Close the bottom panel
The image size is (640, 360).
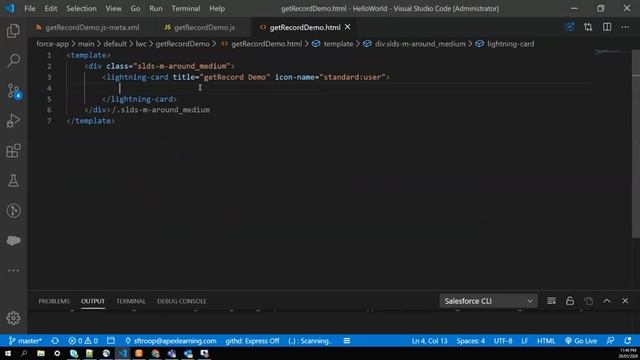click(x=625, y=301)
